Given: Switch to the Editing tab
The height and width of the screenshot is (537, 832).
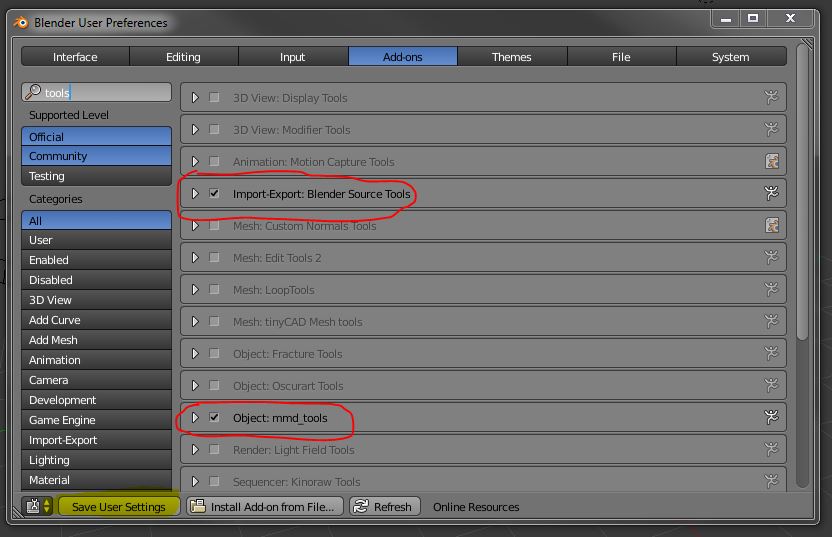Looking at the screenshot, I should [184, 56].
